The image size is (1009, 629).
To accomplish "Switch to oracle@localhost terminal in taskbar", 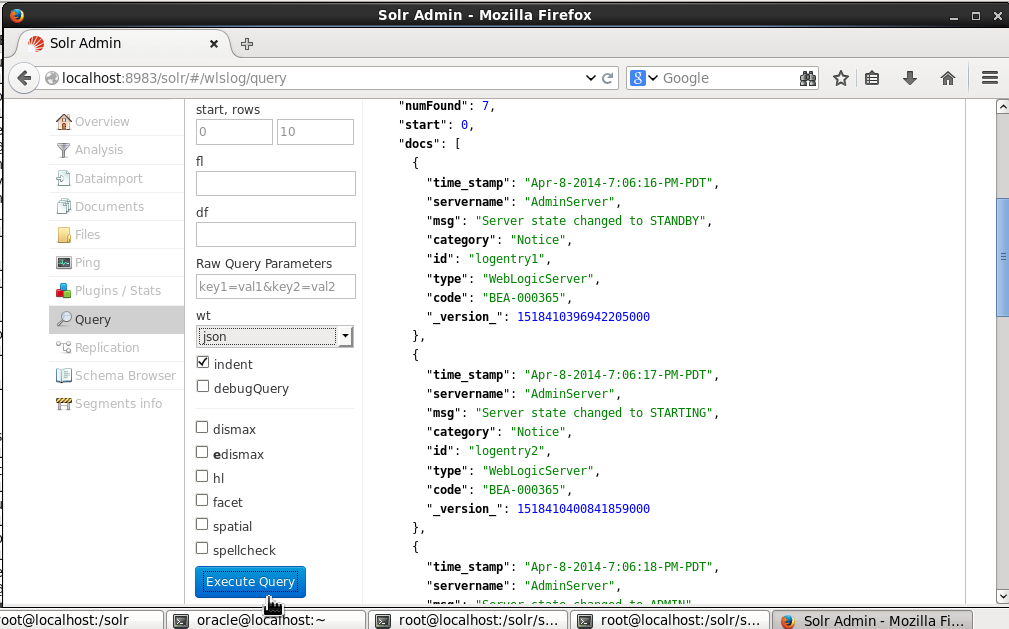I will pyautogui.click(x=266, y=620).
